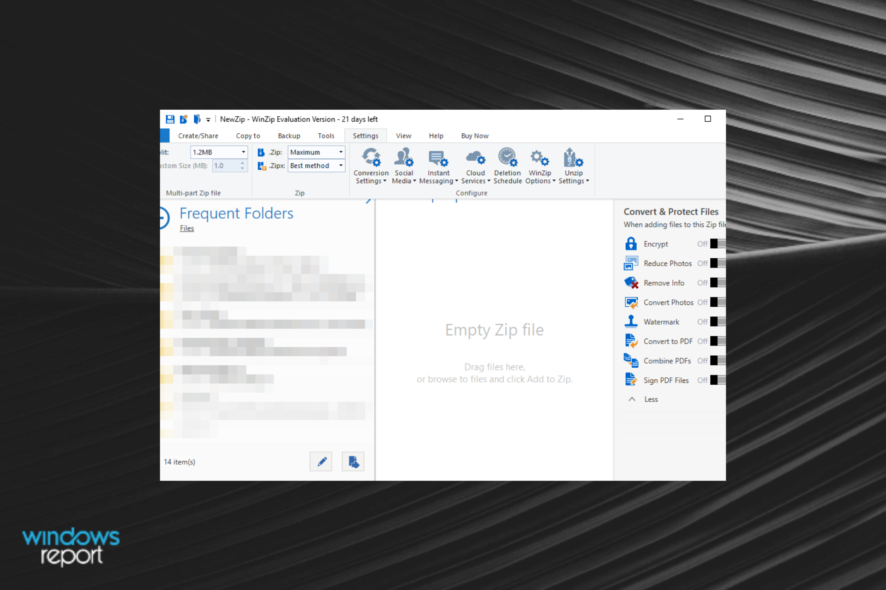Open the blue File menu button
The width and height of the screenshot is (886, 590).
[x=164, y=136]
